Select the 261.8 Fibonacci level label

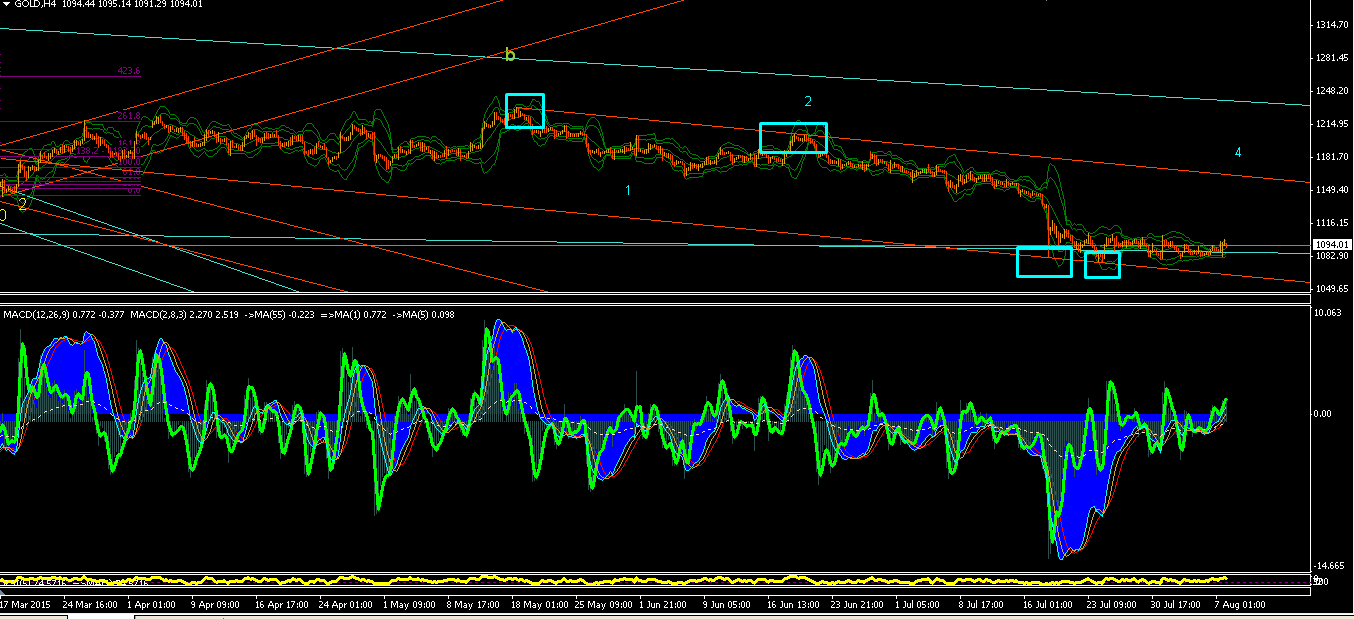click(128, 116)
